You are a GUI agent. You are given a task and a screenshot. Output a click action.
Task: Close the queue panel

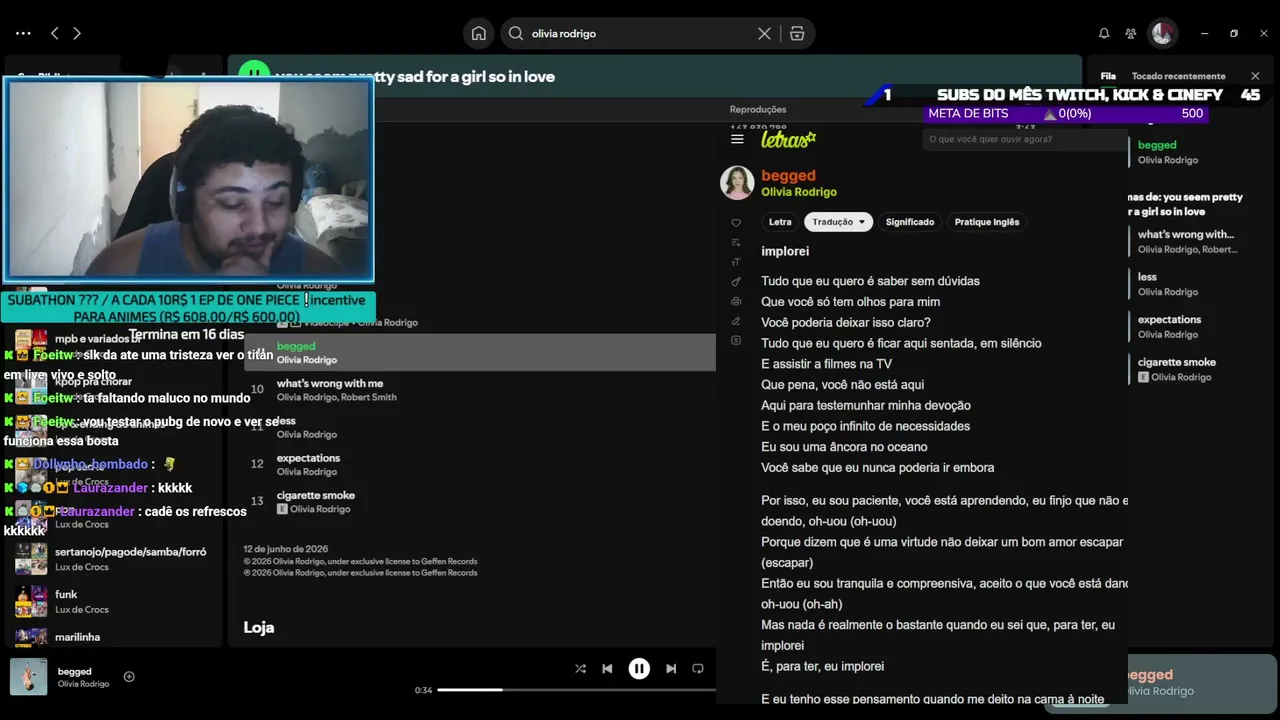pos(1255,76)
